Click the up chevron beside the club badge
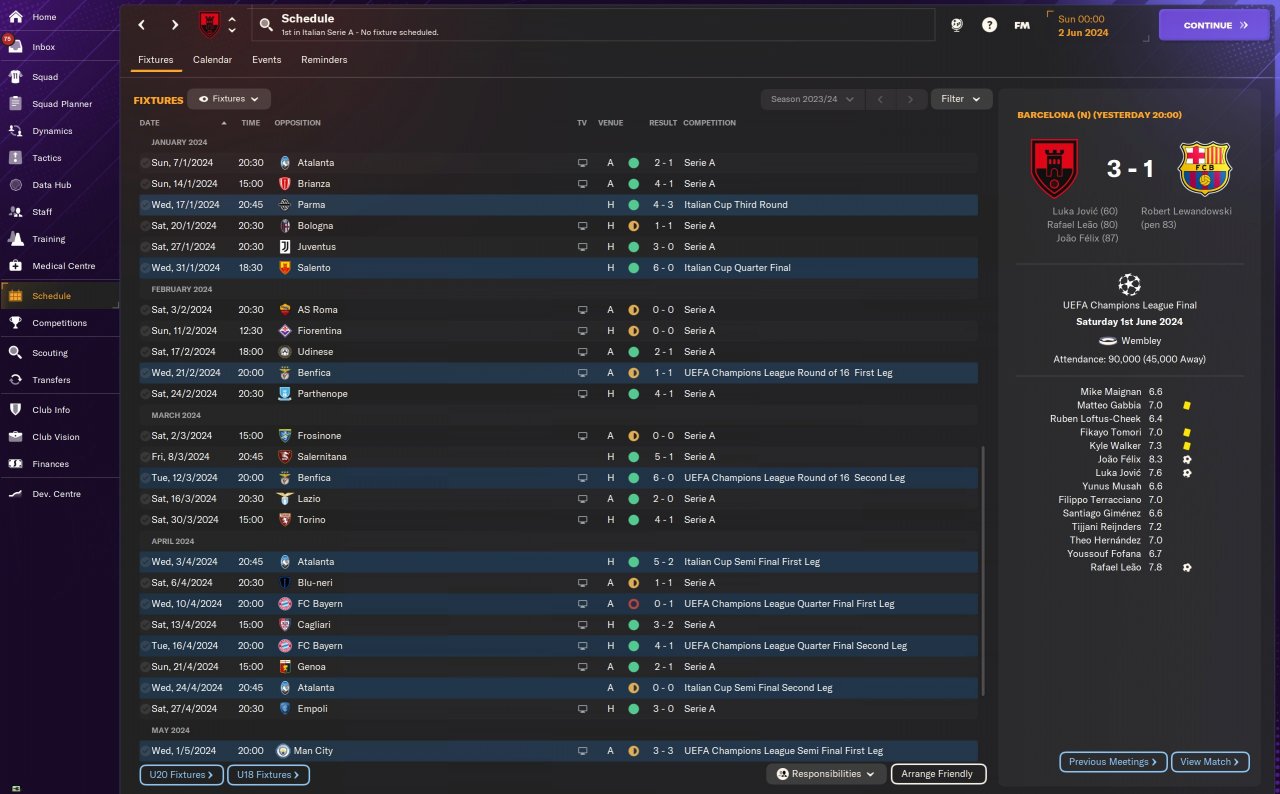The width and height of the screenshot is (1280, 794). (232, 19)
